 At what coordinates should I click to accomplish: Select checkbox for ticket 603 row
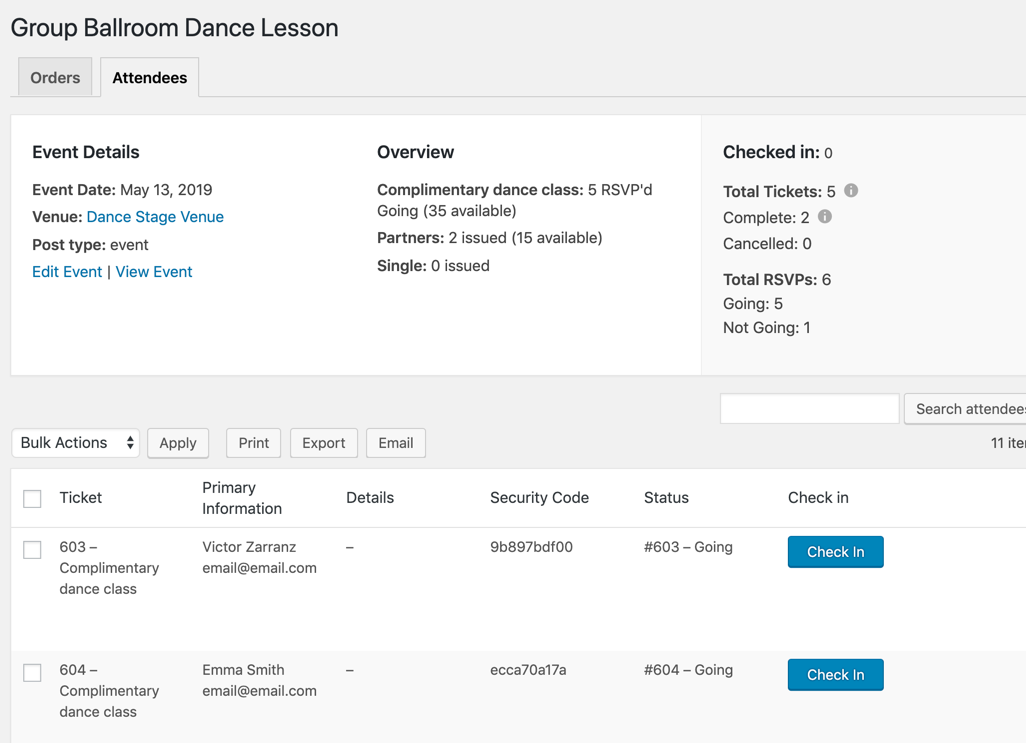(33, 549)
